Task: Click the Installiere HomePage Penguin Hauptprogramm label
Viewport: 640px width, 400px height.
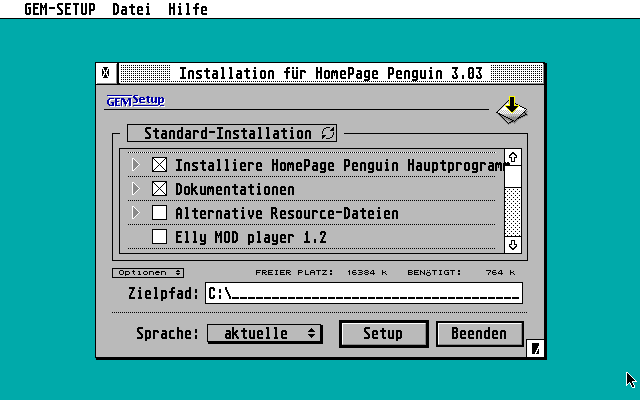Action: [341, 165]
